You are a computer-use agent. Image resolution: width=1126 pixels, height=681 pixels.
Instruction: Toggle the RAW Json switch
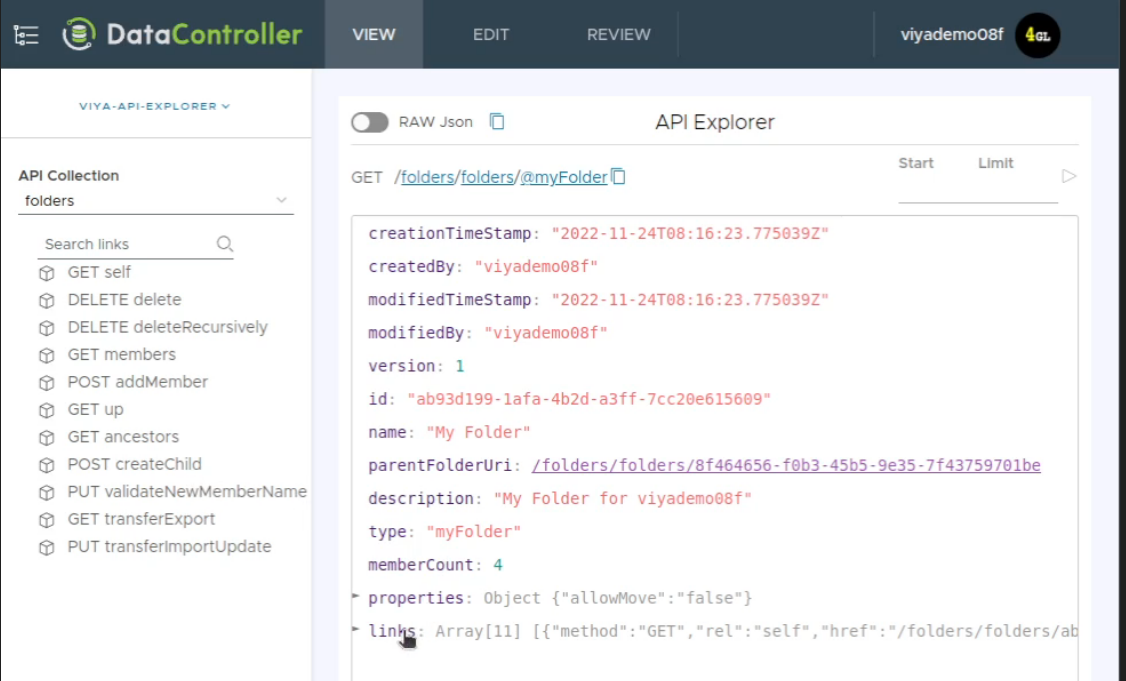370,122
